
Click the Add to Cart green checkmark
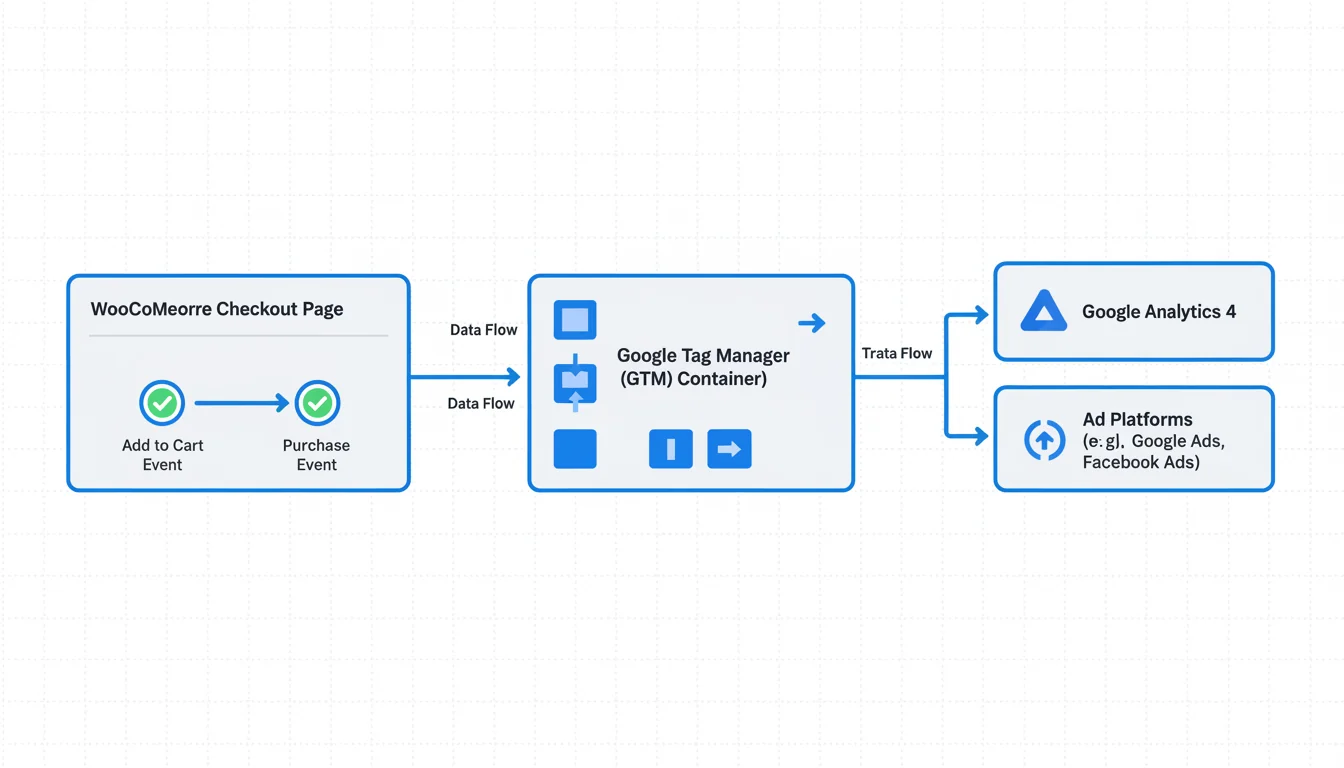coord(162,403)
